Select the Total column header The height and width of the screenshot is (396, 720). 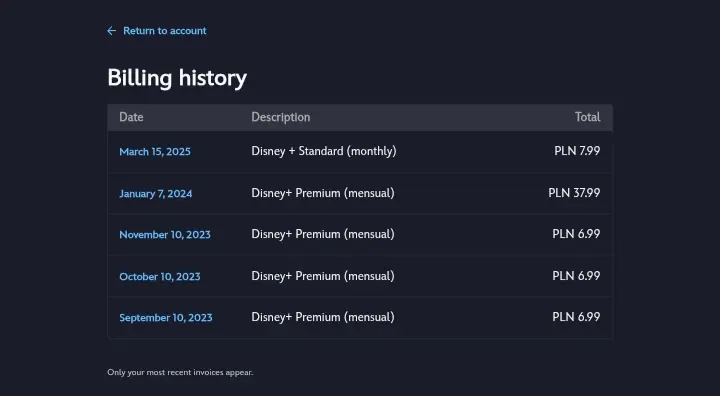(587, 117)
